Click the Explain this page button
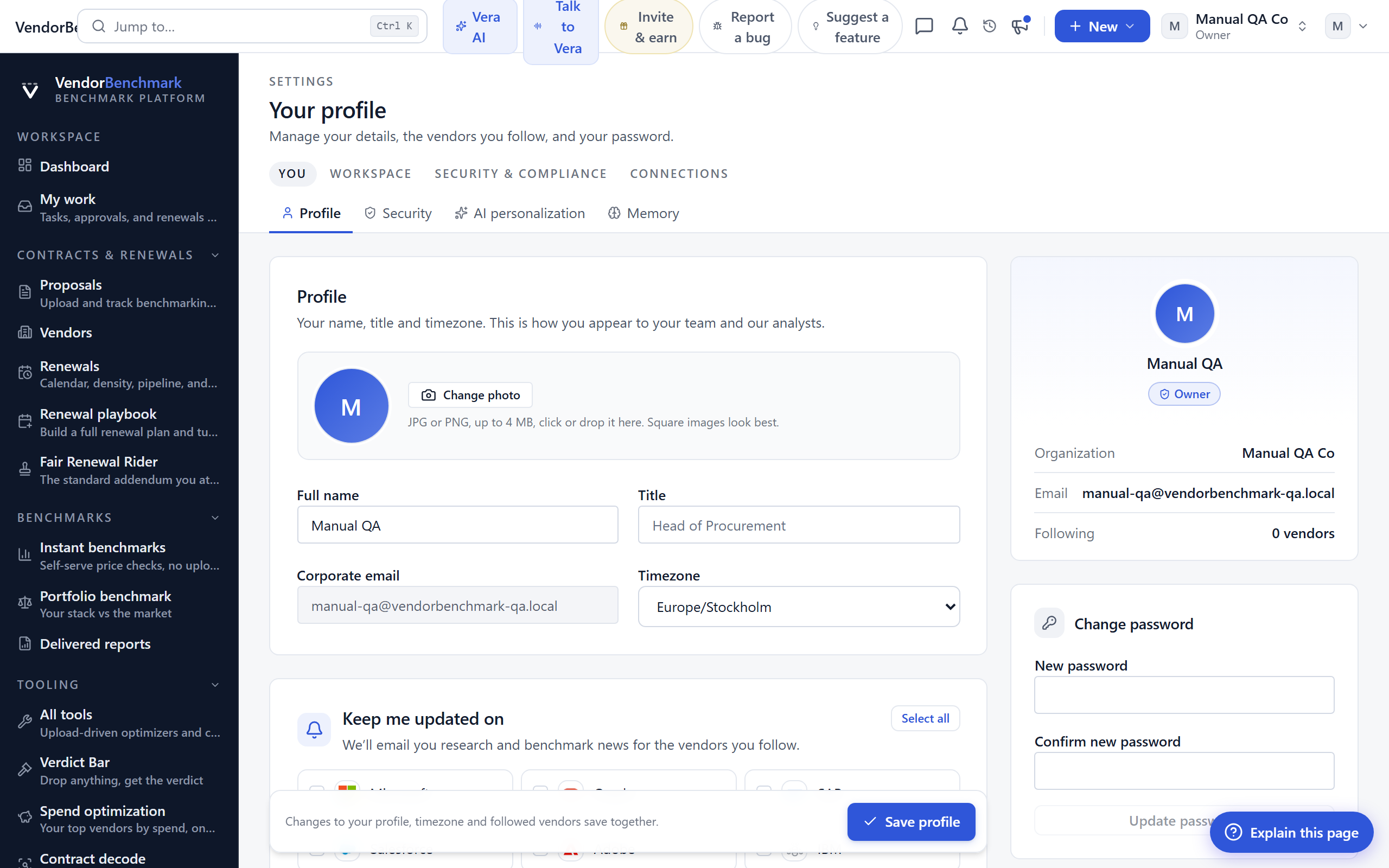The image size is (1389, 868). click(x=1291, y=832)
